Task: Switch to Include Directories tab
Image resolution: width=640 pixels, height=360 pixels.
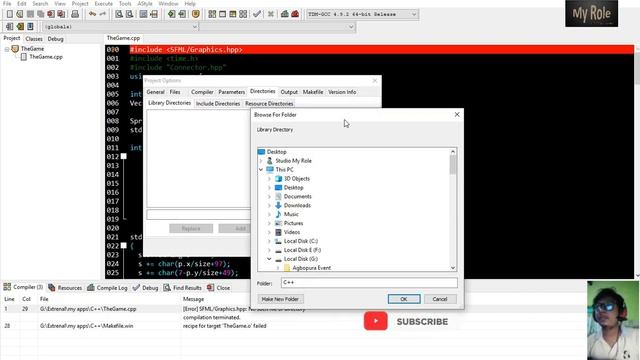Action: point(218,104)
